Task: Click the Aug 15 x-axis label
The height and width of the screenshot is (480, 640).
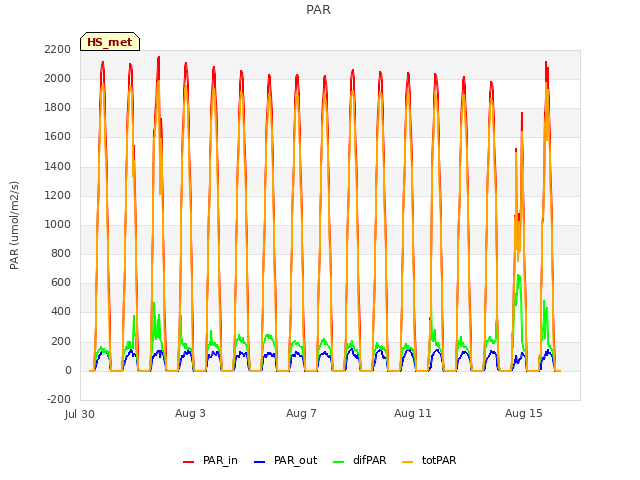Action: [524, 413]
